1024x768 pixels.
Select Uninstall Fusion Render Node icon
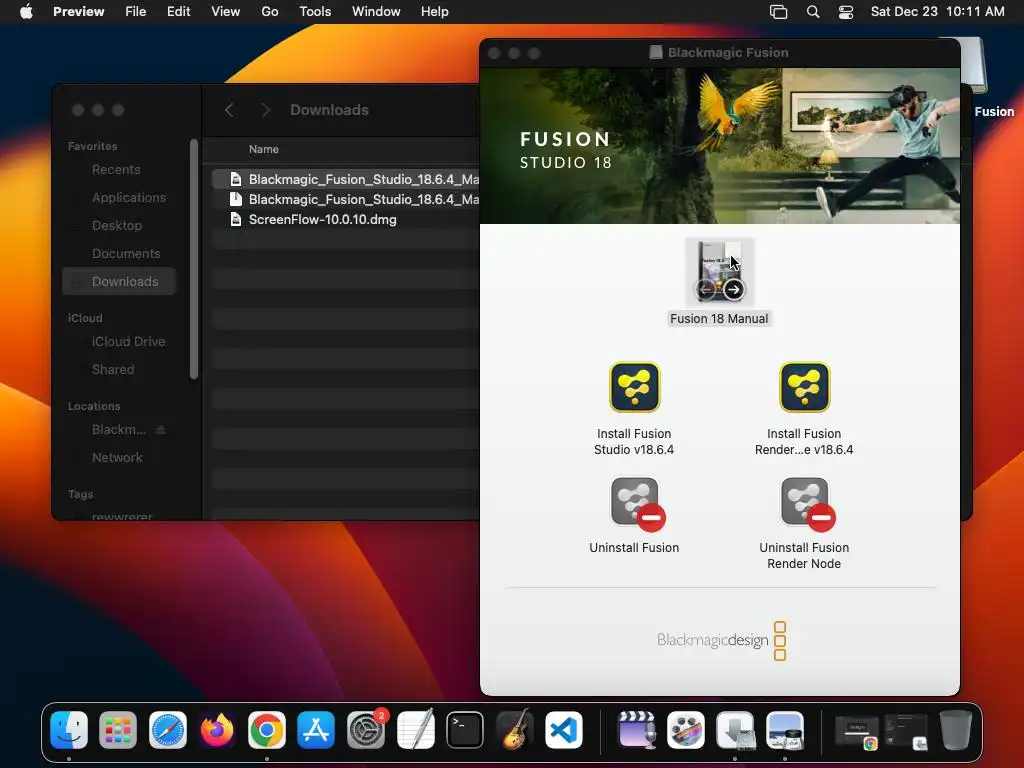coord(807,504)
